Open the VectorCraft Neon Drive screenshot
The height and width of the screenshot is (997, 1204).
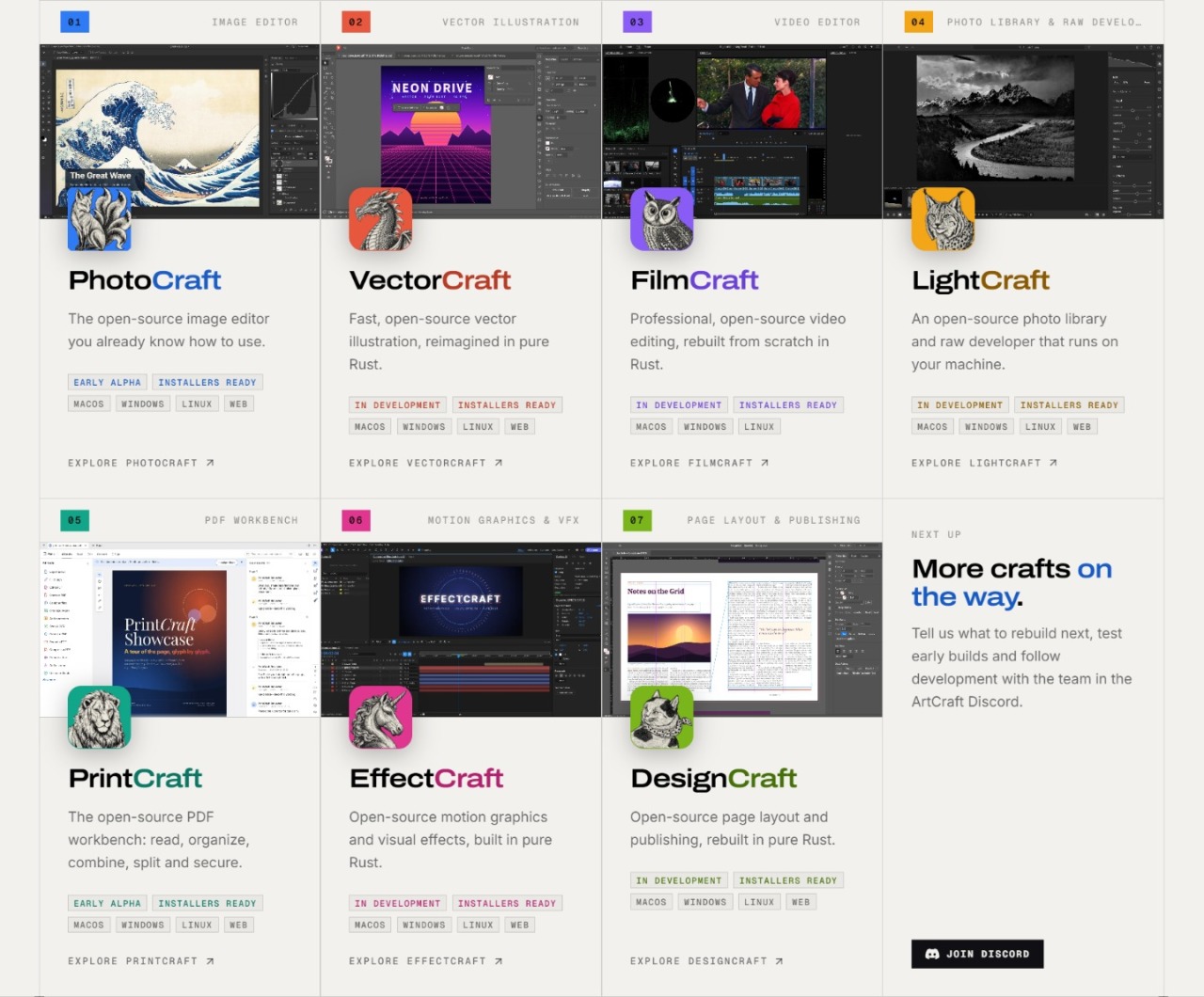[x=461, y=132]
